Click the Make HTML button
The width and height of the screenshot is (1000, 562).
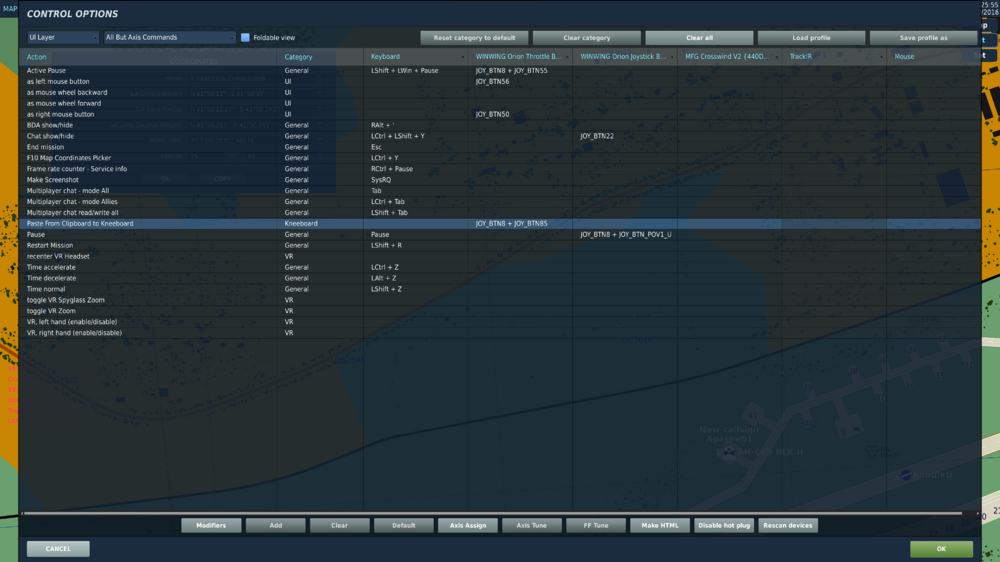(660, 526)
